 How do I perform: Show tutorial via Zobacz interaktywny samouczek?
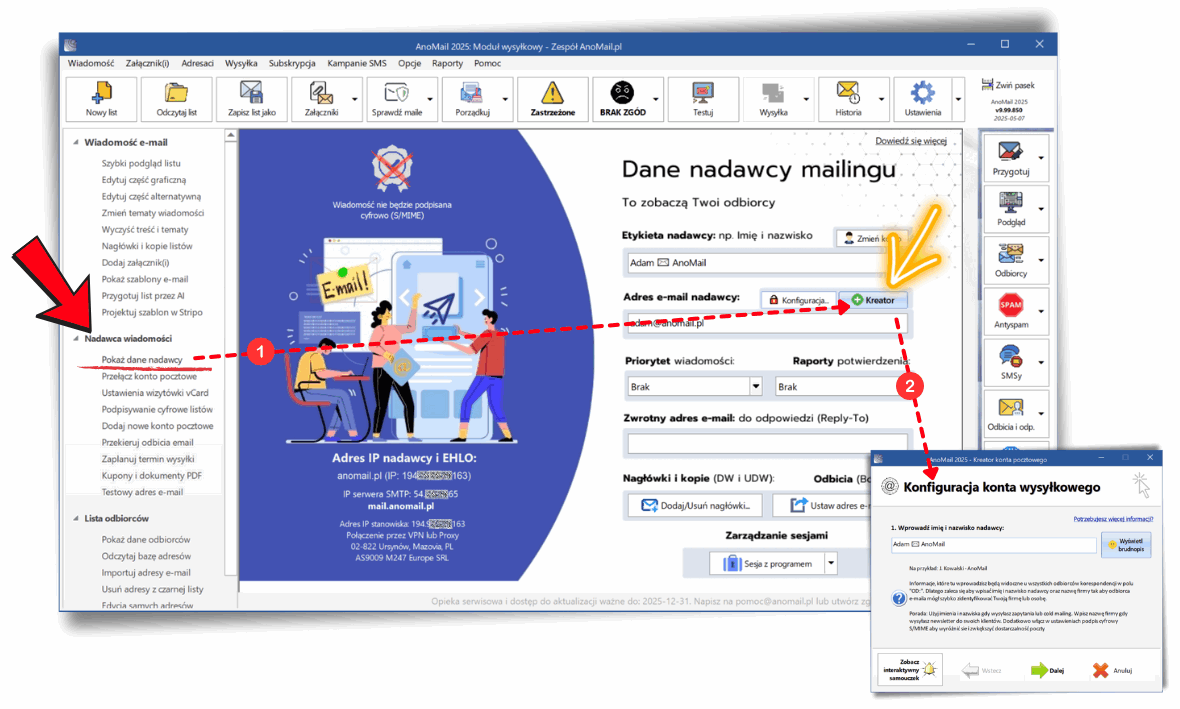[x=910, y=670]
